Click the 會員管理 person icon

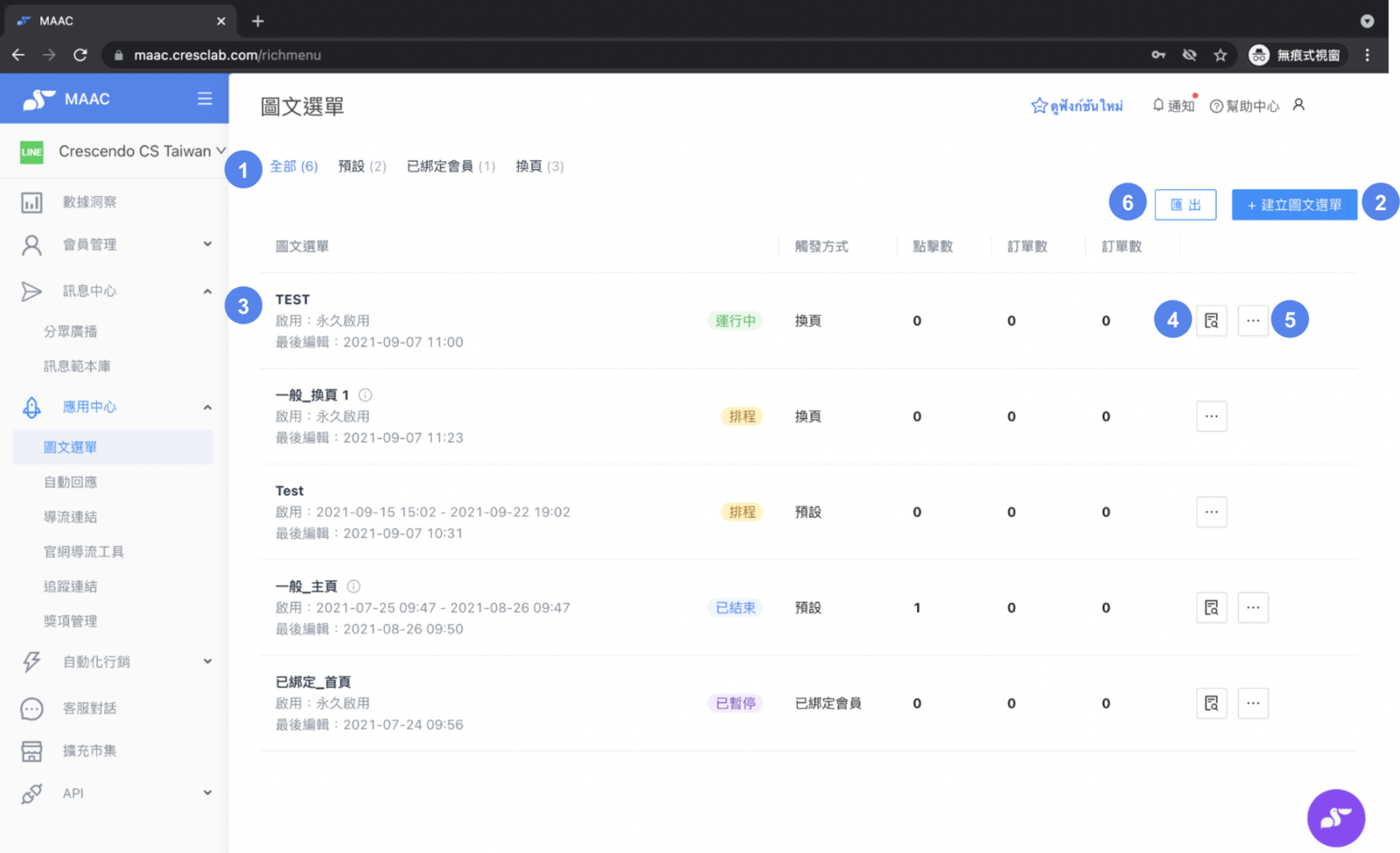pos(31,245)
